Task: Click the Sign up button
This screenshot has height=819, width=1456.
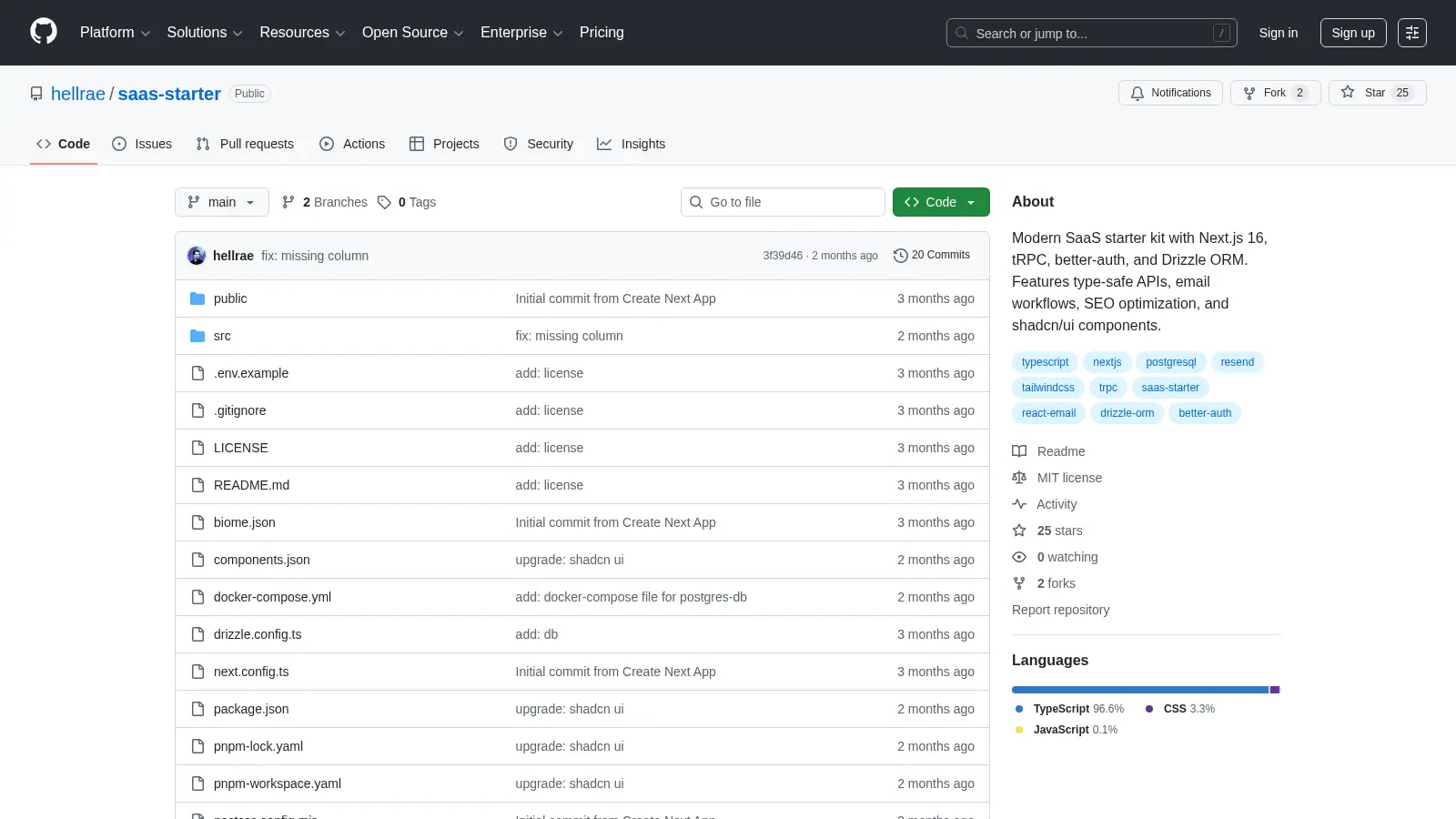Action: point(1353,33)
